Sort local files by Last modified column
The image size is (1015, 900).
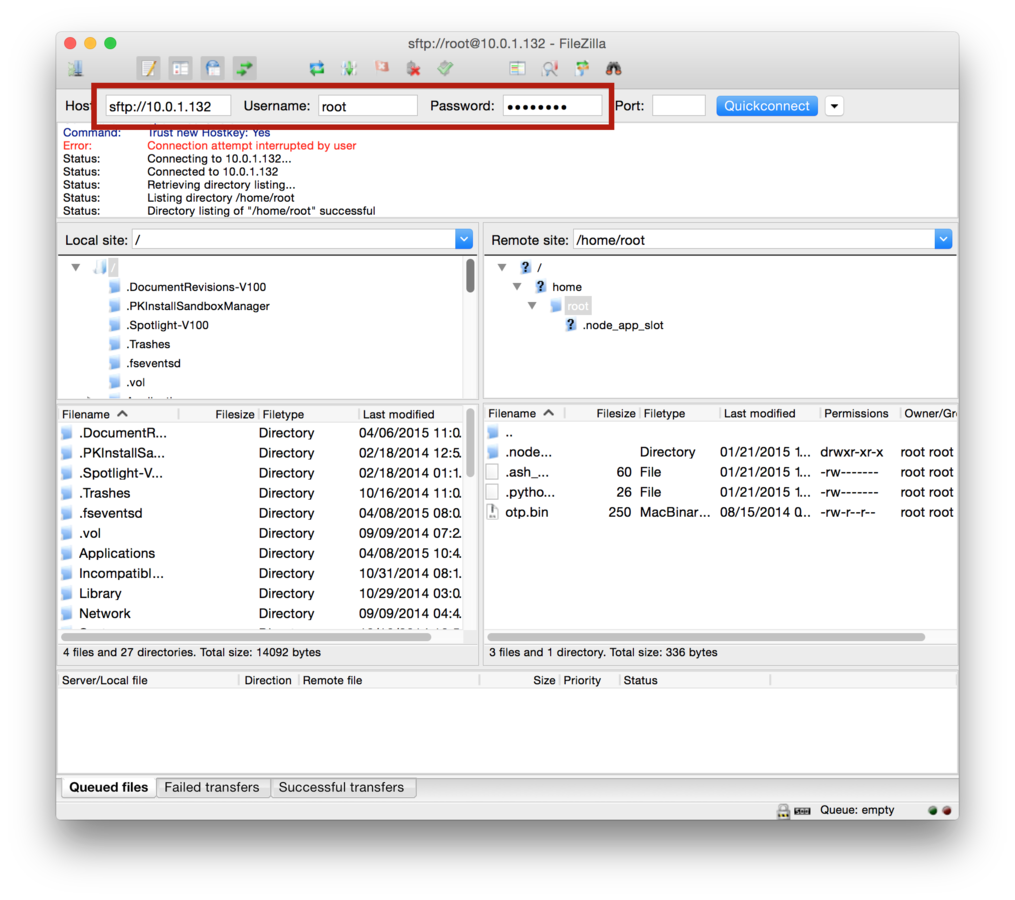click(x=410, y=414)
